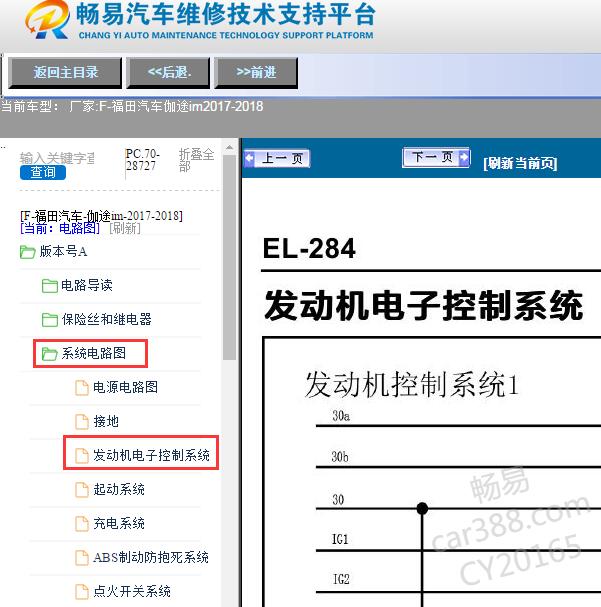This screenshot has height=607, width=601.
Task: Collapse the 版本号A folder icon
Action: (27, 252)
